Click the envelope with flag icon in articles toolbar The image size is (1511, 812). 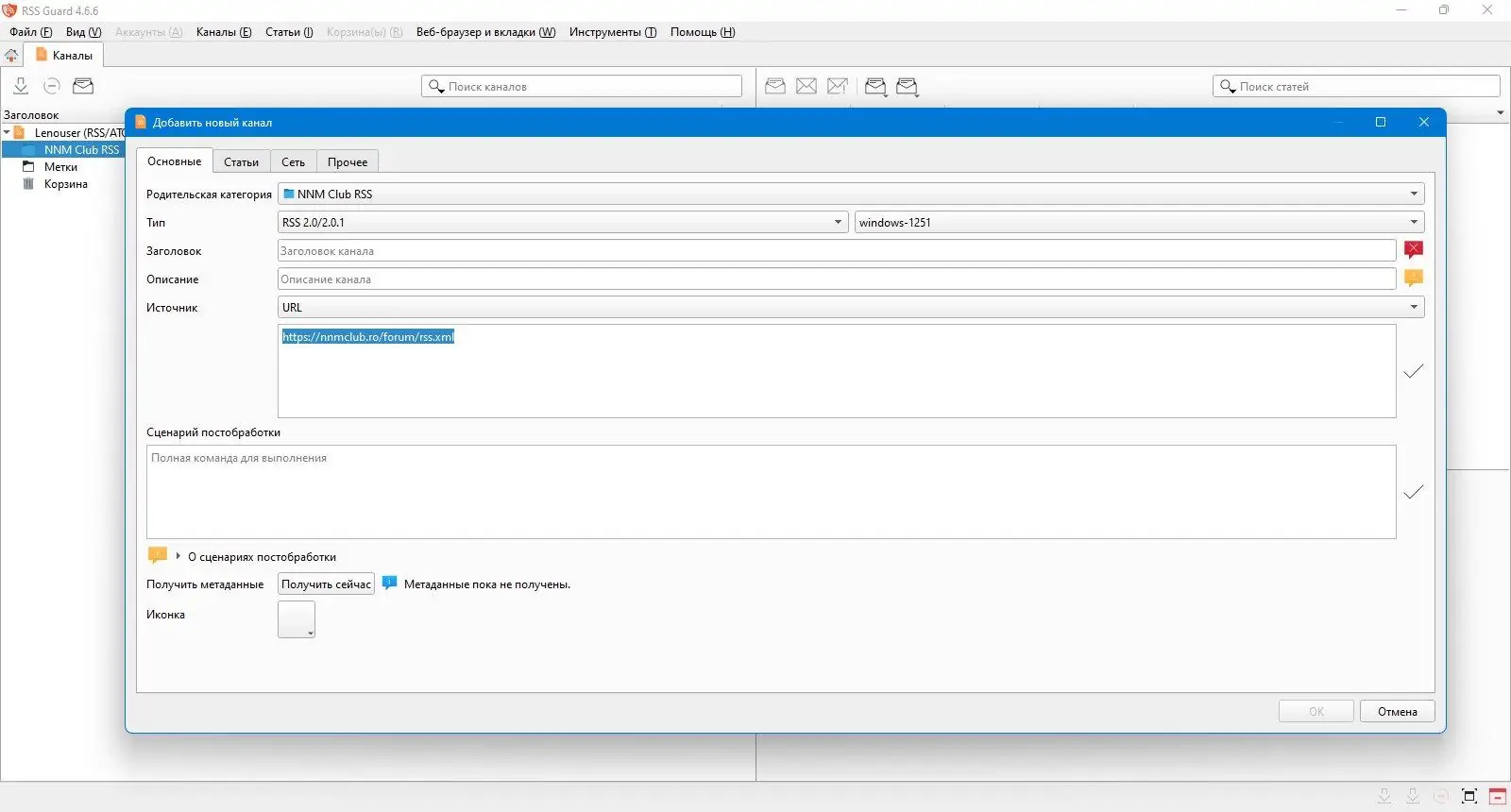coord(838,86)
